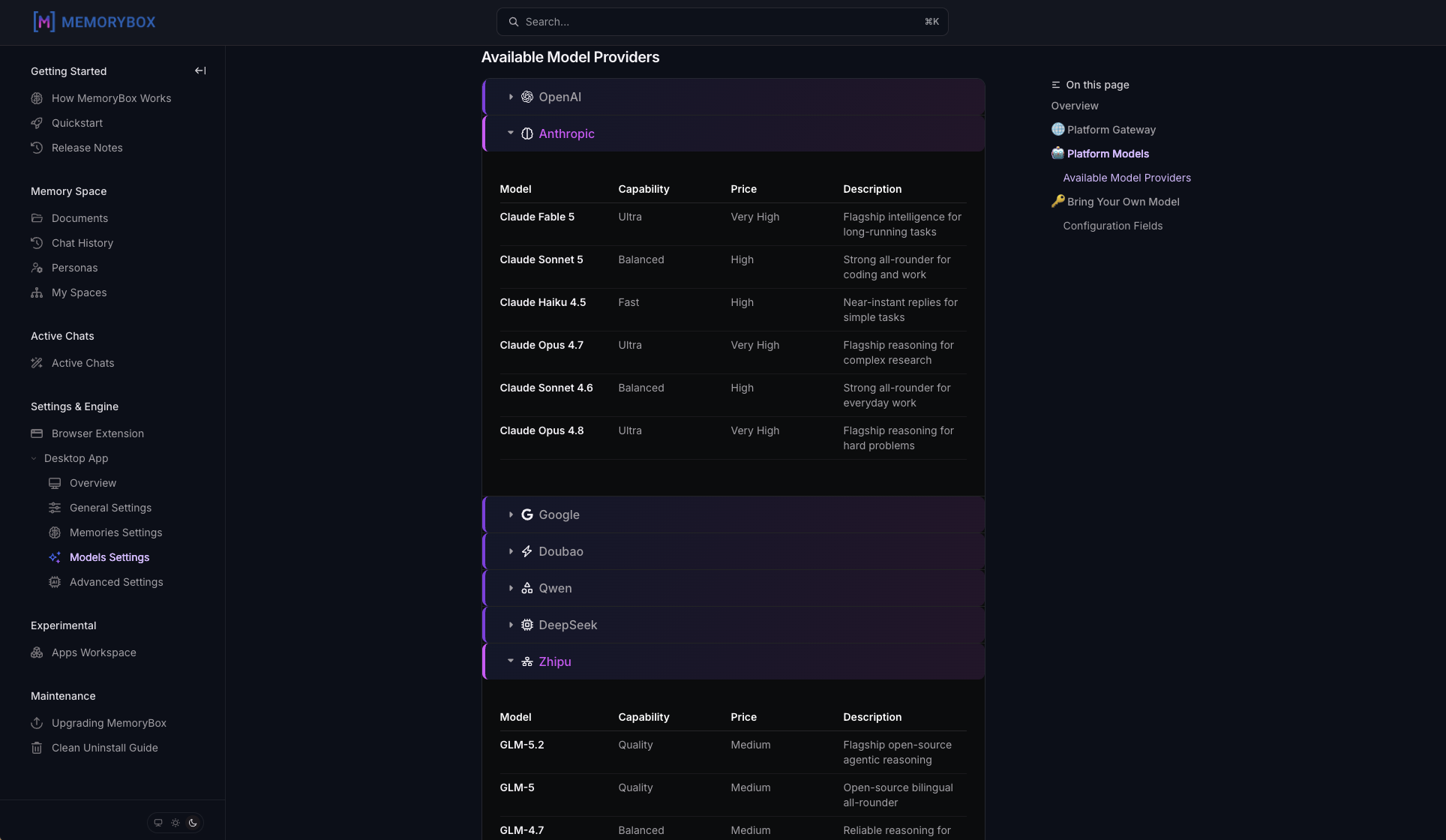The width and height of the screenshot is (1446, 840).
Task: Expand the Doubao provider section
Action: click(x=733, y=551)
